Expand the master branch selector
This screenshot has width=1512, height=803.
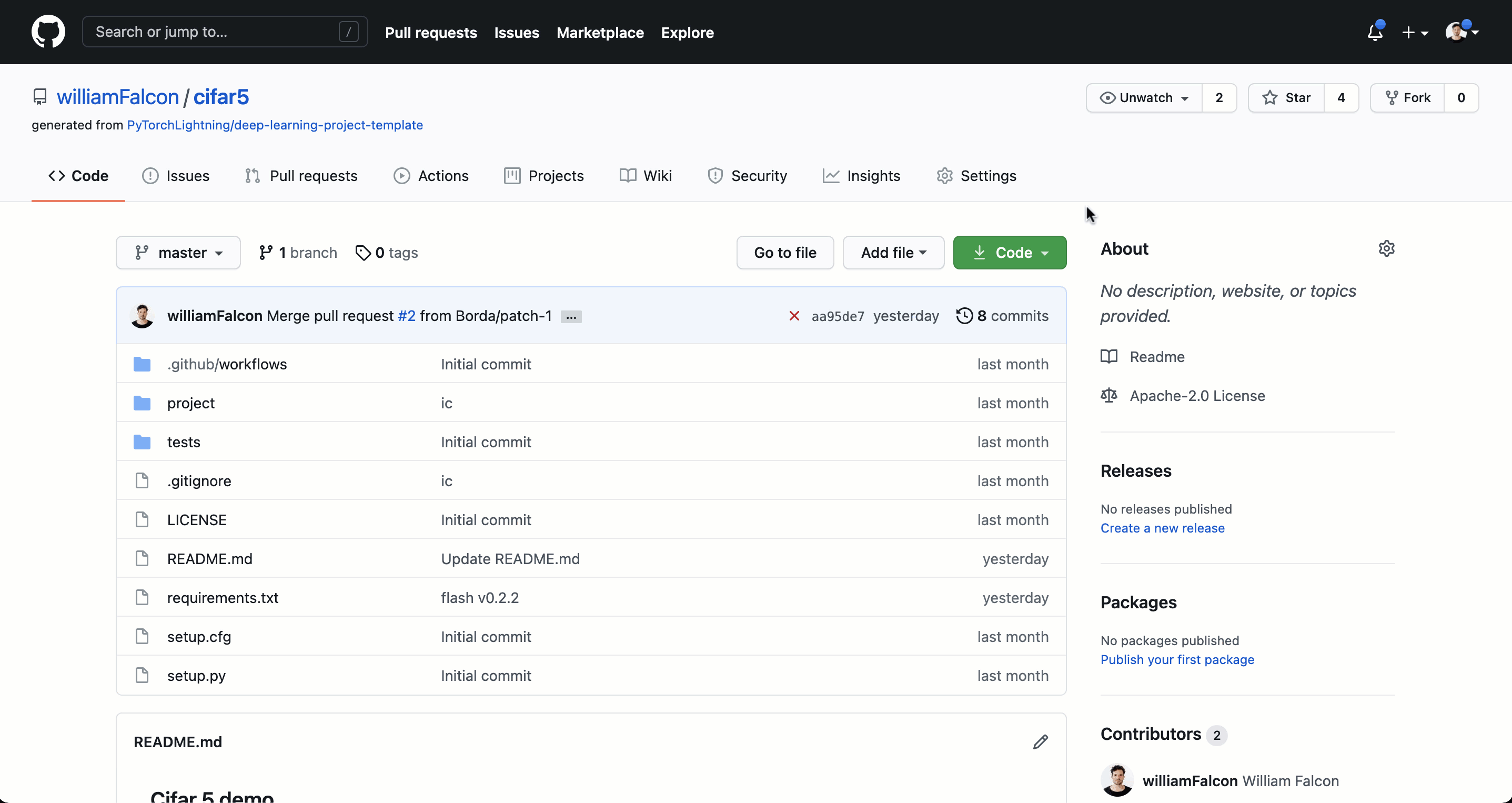pyautogui.click(x=178, y=253)
